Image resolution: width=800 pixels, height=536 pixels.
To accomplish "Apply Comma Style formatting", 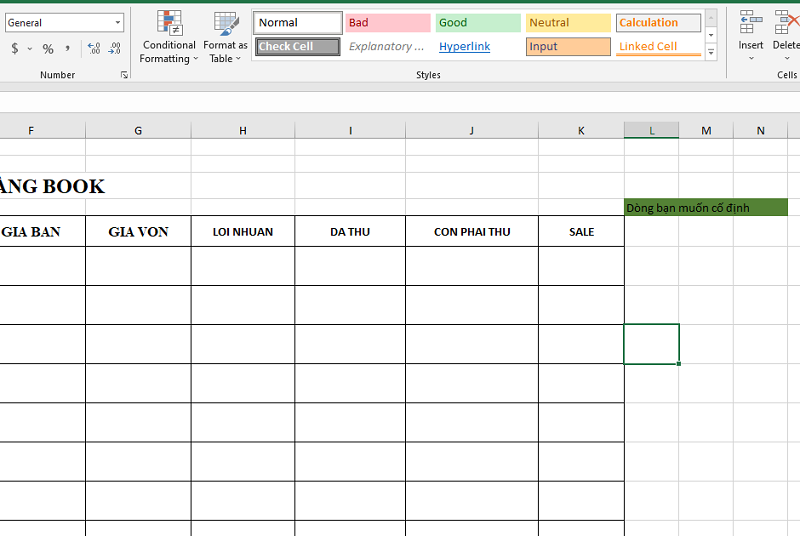I will point(67,48).
